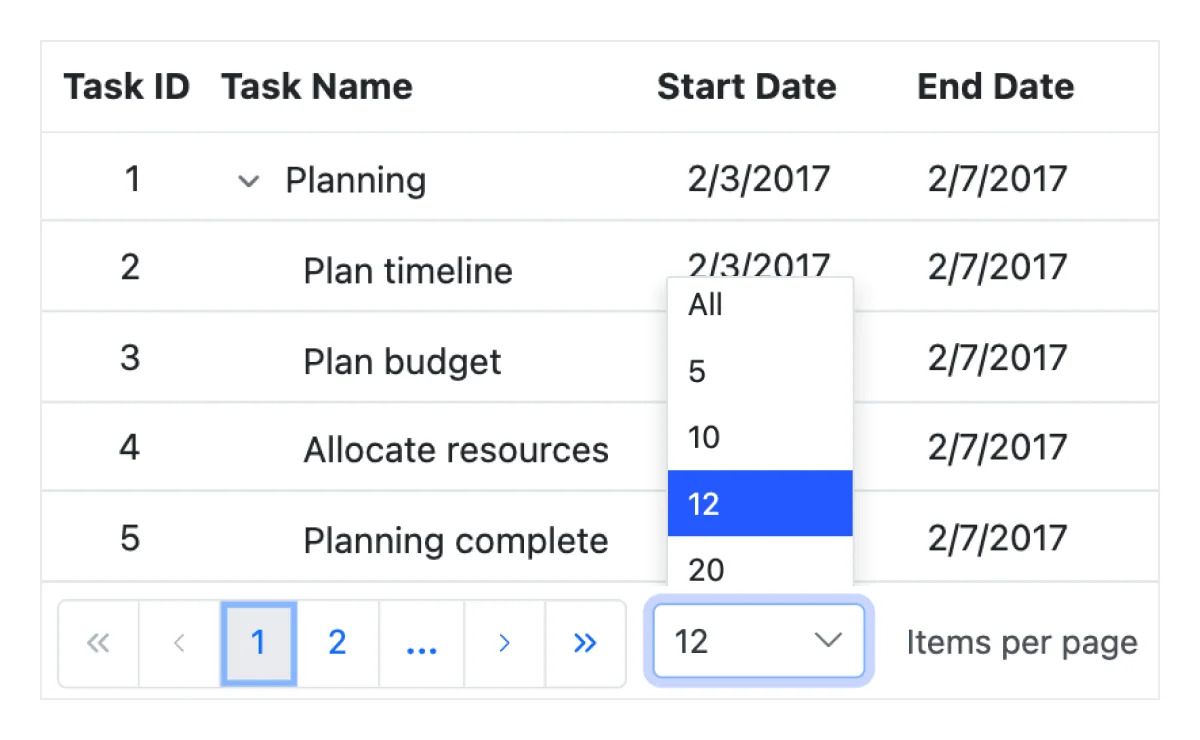Collapse the Planning row chevron
The width and height of the screenshot is (1200, 740).
pyautogui.click(x=248, y=181)
